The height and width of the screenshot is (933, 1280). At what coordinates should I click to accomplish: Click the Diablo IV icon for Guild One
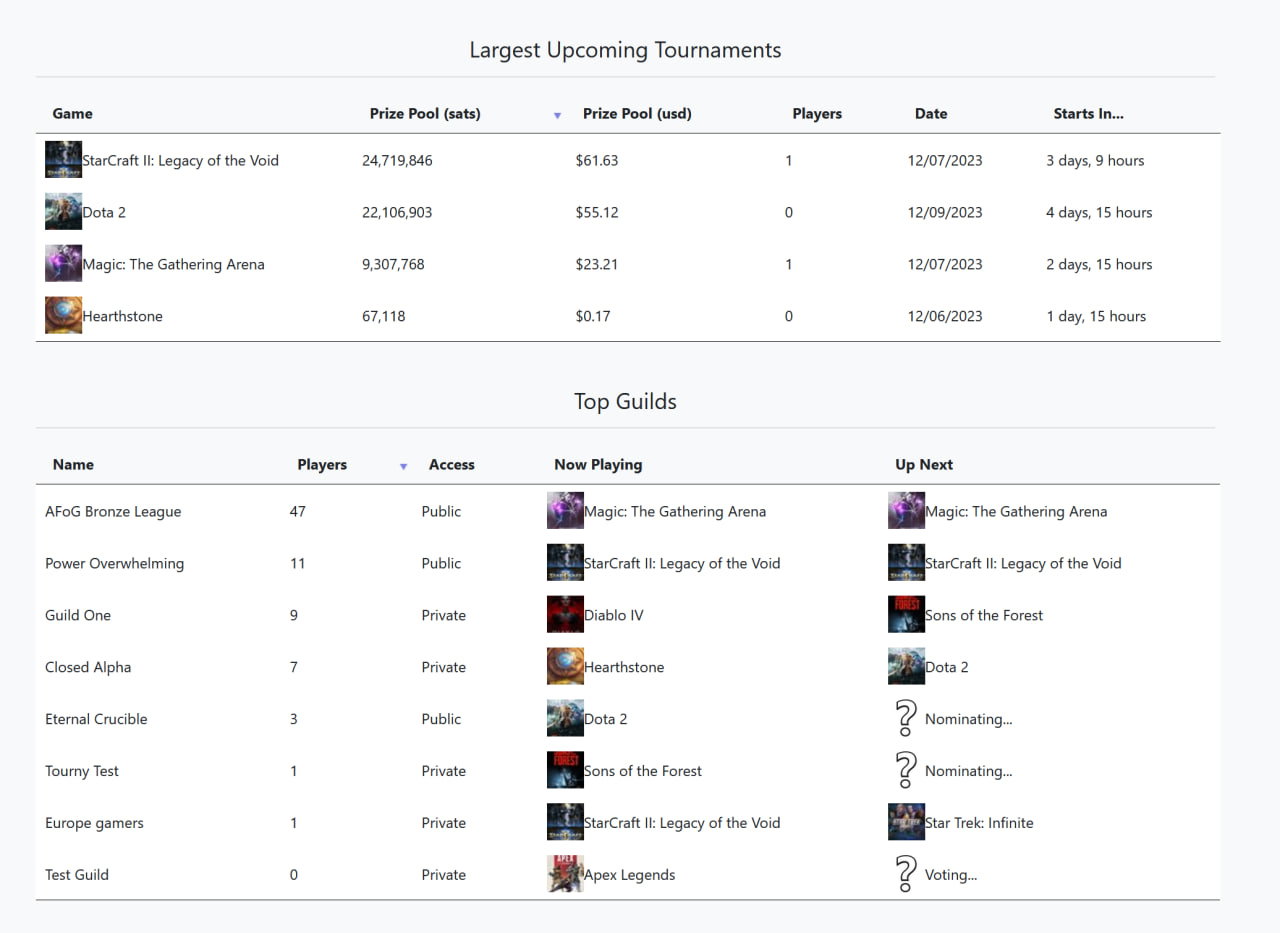click(x=565, y=614)
